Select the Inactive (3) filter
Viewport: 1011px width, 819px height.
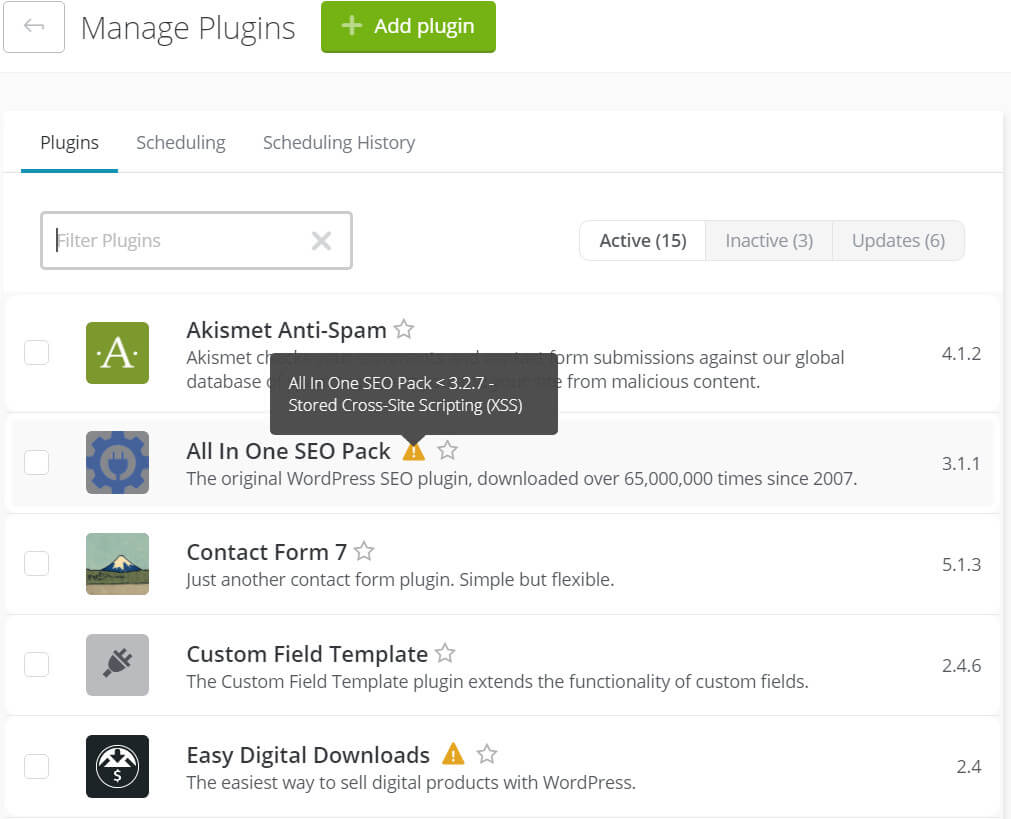[769, 241]
